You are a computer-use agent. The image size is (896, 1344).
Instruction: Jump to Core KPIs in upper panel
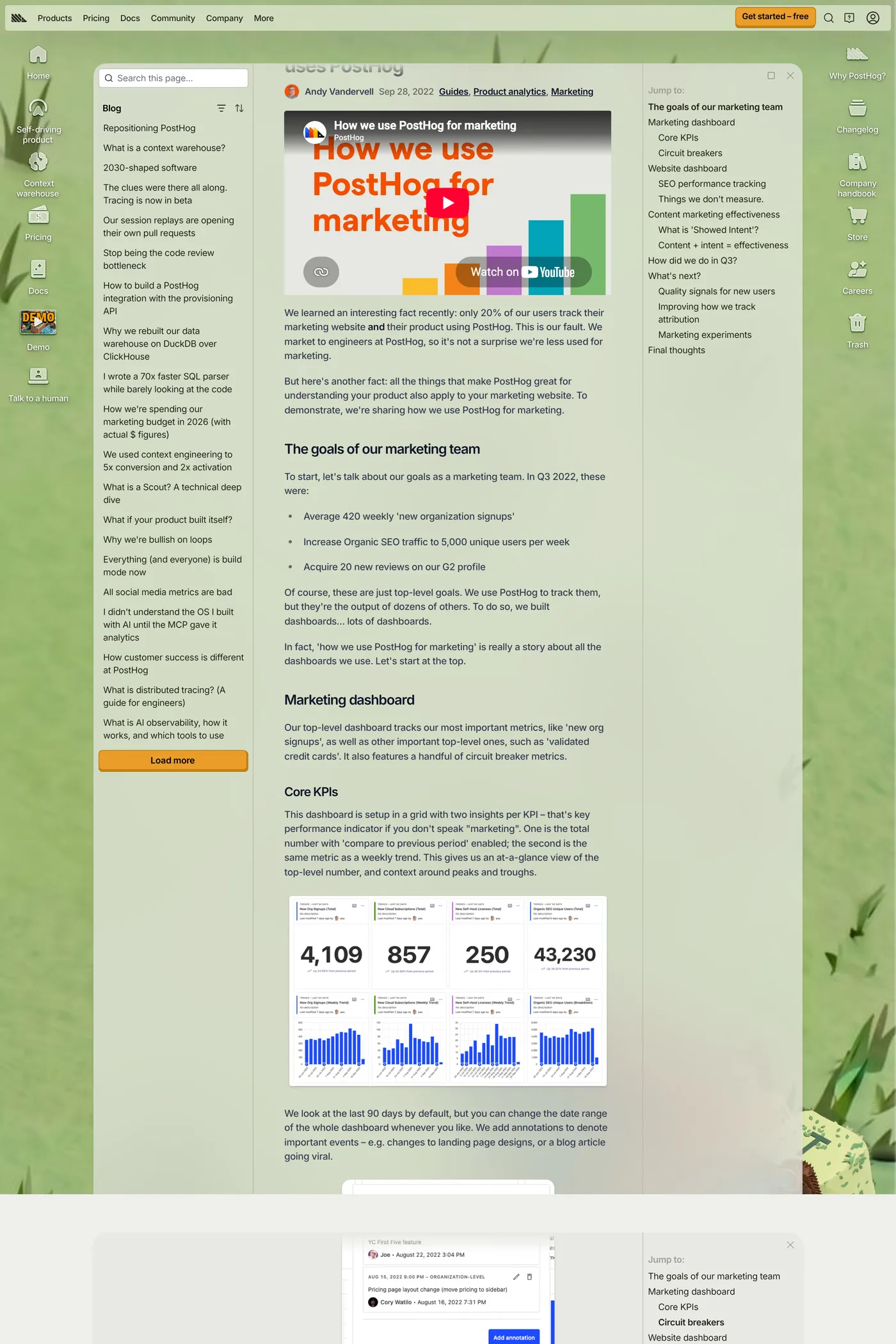[x=678, y=138]
